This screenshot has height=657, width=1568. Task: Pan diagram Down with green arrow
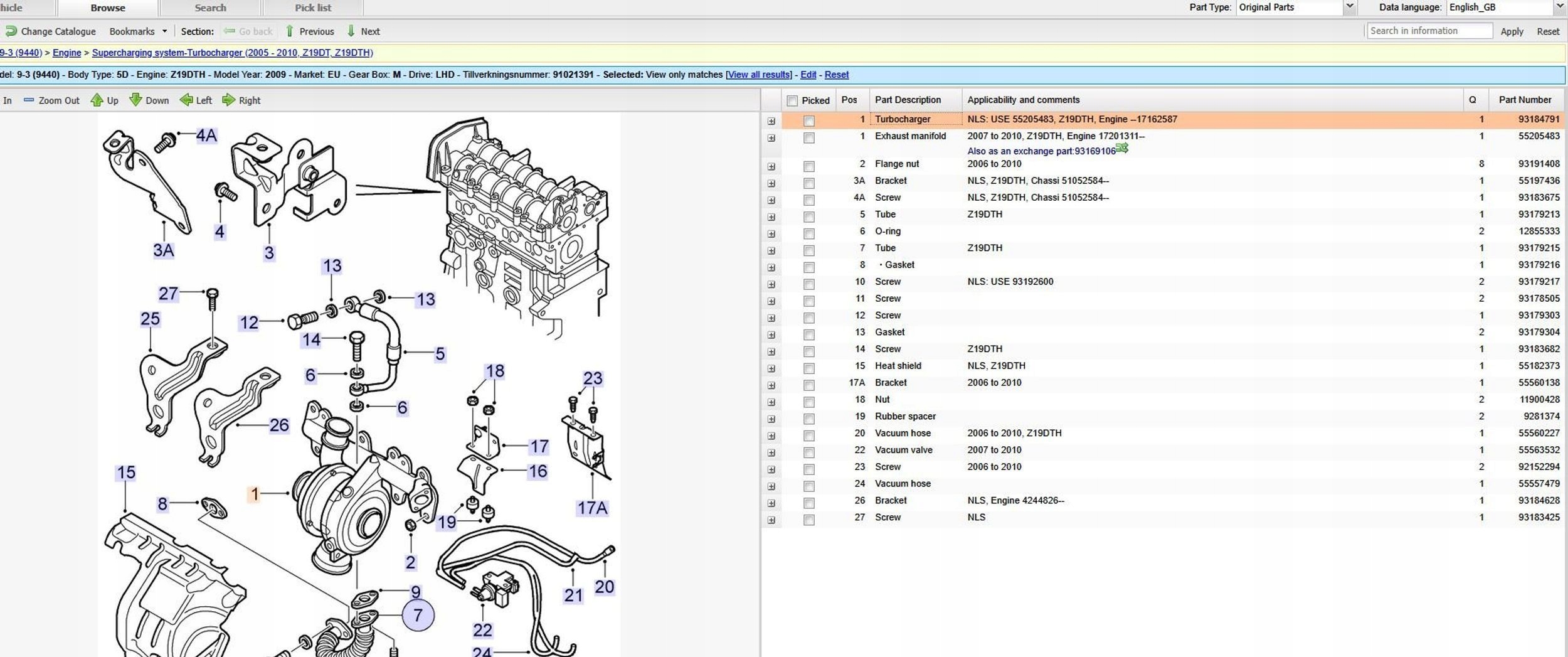click(135, 100)
